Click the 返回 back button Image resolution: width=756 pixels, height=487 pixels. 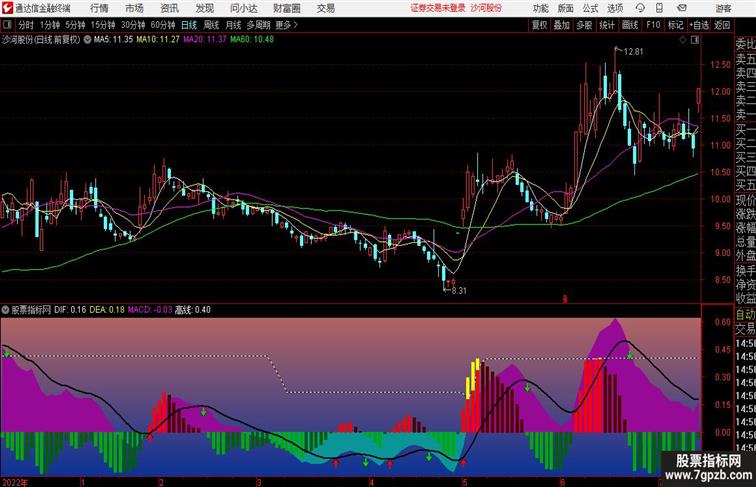(x=722, y=25)
